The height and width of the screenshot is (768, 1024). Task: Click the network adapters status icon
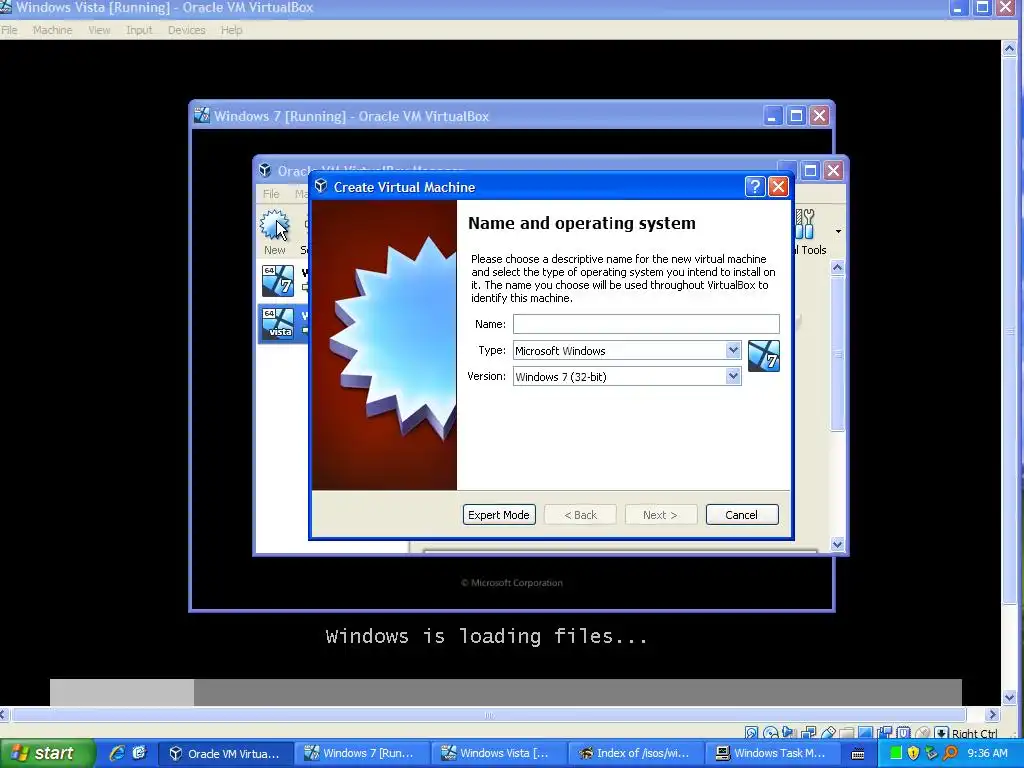[x=808, y=733]
